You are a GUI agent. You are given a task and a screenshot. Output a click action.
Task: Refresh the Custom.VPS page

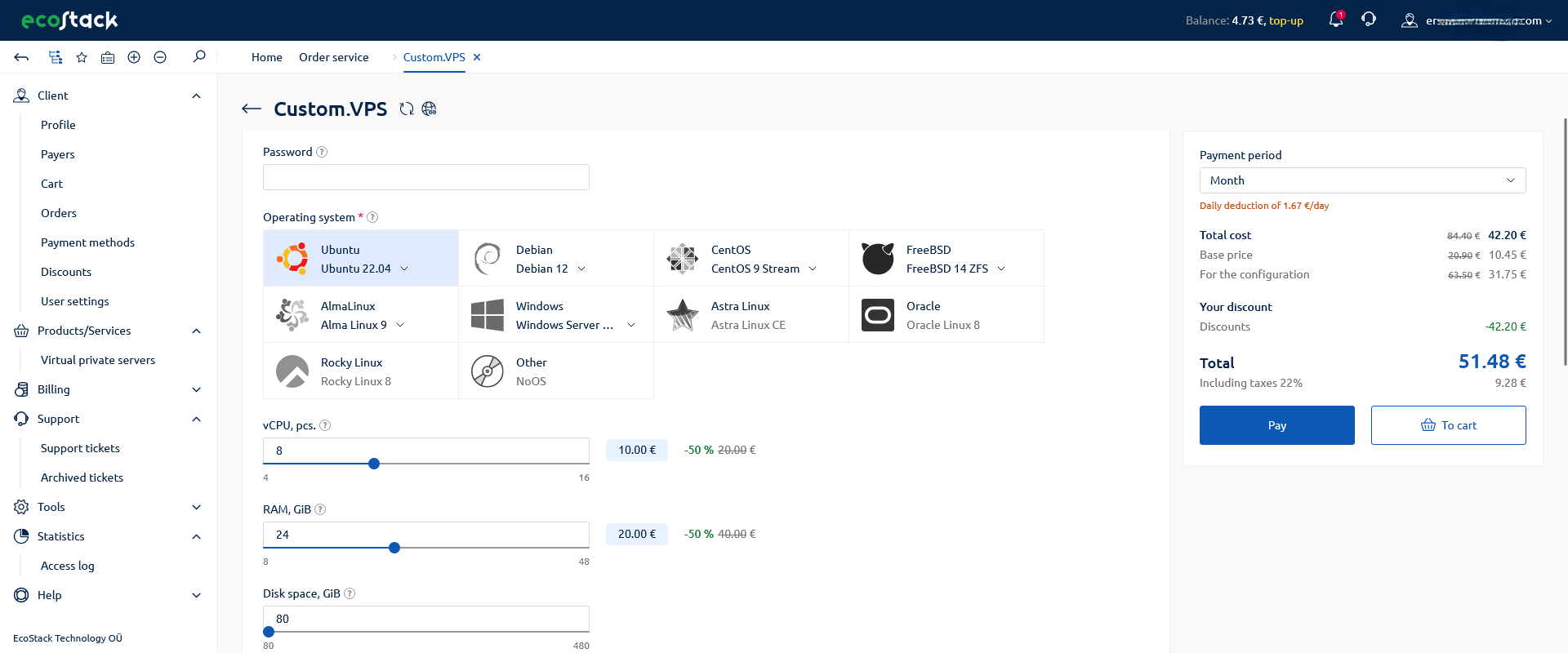click(x=407, y=109)
